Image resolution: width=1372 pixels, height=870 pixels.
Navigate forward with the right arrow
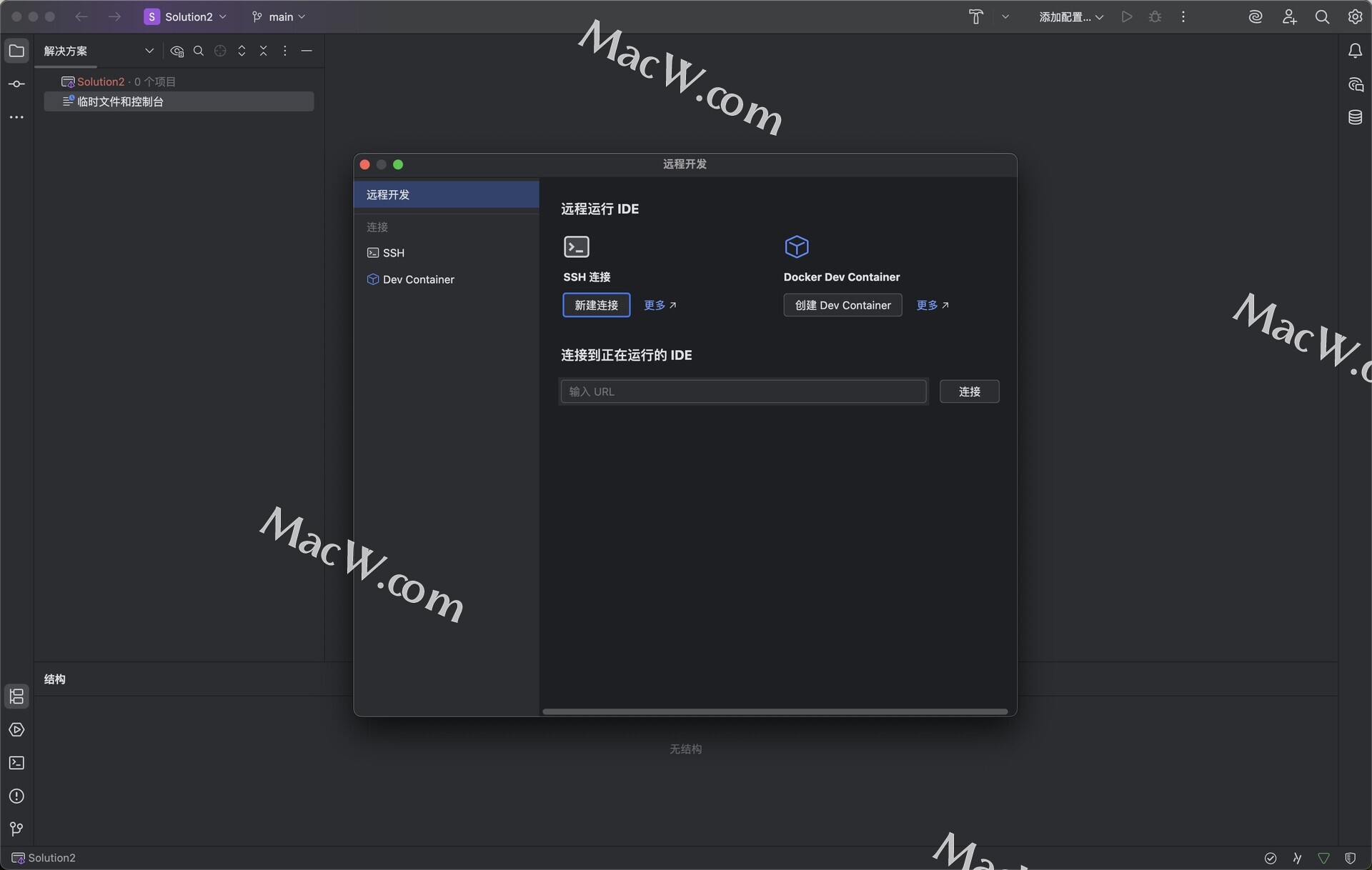pos(114,16)
